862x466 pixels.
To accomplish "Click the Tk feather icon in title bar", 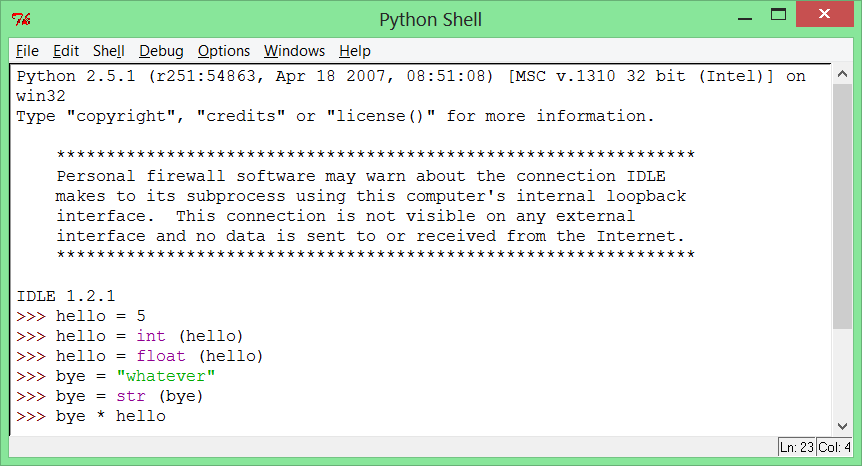I will tap(19, 19).
